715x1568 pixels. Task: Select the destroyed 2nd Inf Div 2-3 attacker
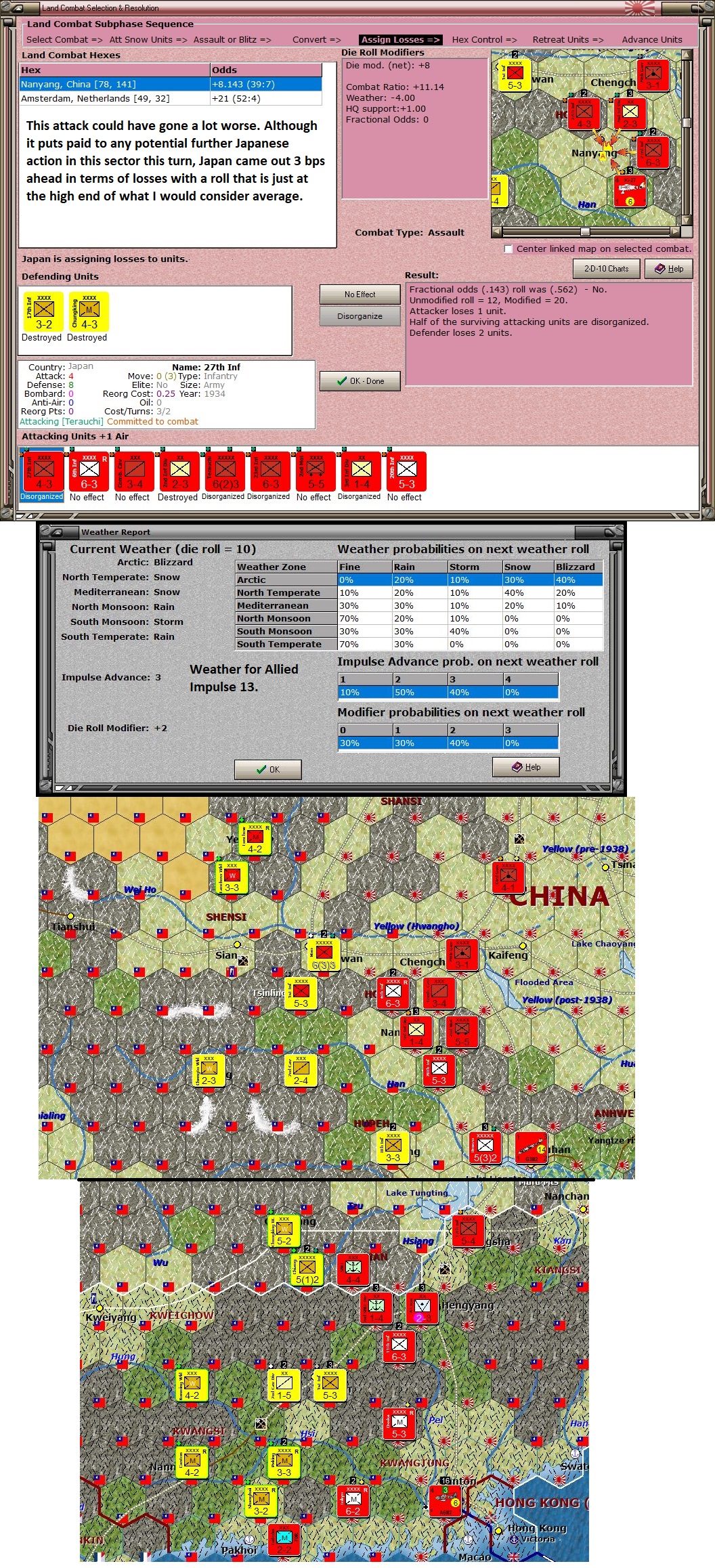179,471
